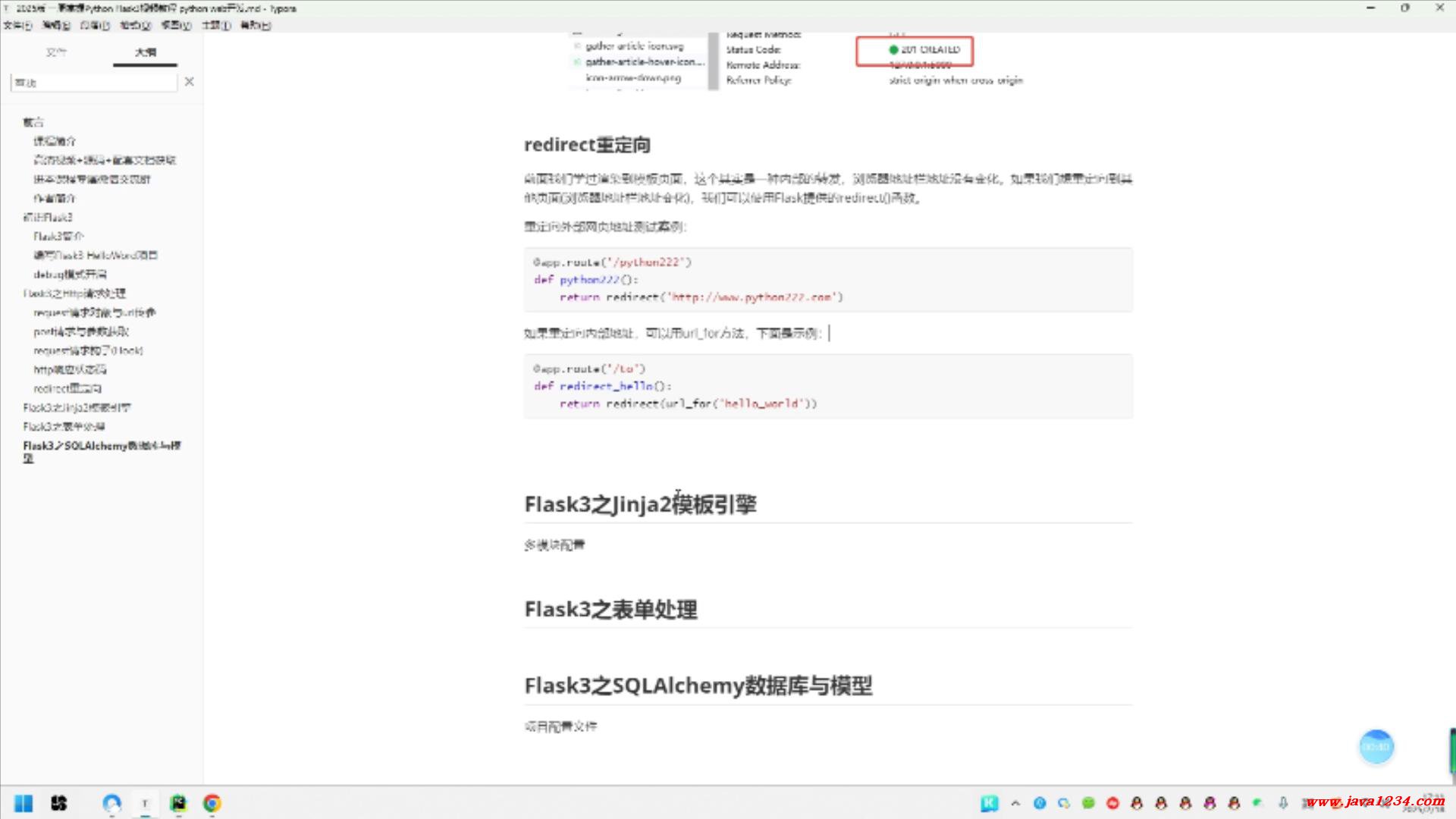Open Chrome from the taskbar
1456x819 pixels.
coord(212,803)
